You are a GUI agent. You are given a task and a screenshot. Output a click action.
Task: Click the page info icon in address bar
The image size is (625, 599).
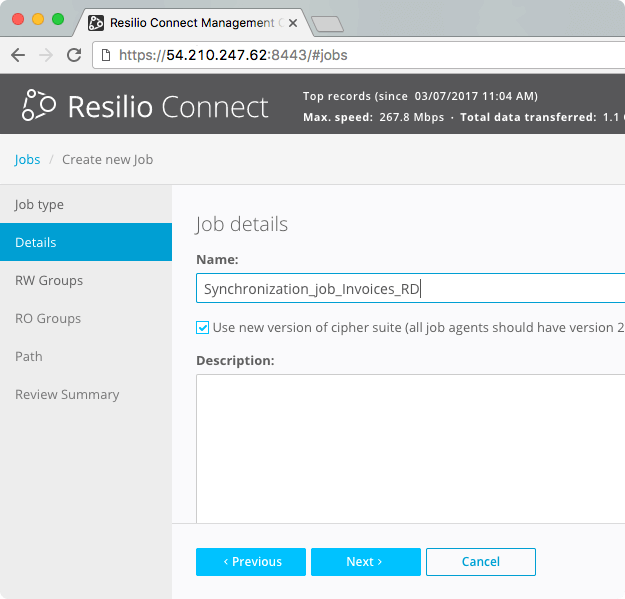tap(106, 55)
